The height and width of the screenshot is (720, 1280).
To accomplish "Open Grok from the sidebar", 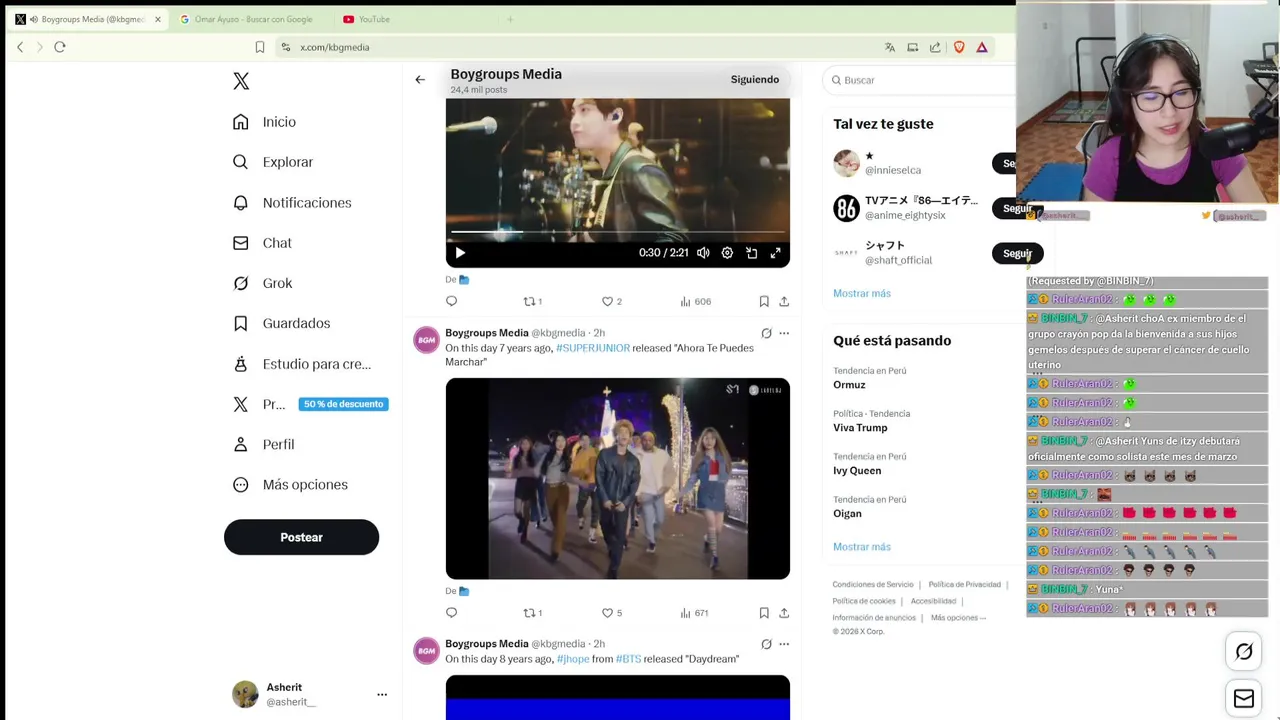I will click(262, 283).
